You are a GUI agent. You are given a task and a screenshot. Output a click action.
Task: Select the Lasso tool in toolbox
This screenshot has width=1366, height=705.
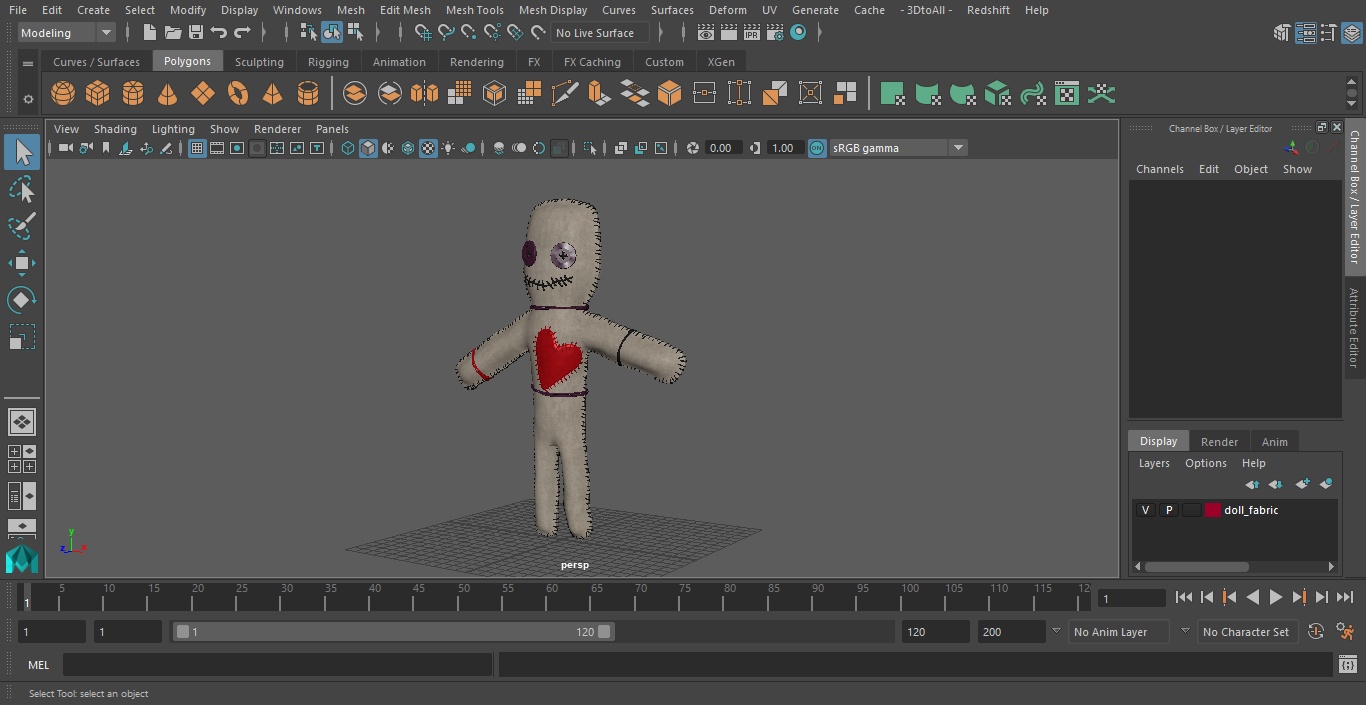tap(22, 189)
